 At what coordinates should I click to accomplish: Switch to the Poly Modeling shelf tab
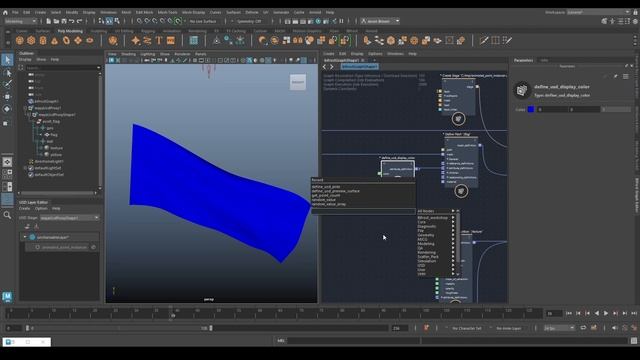click(70, 31)
